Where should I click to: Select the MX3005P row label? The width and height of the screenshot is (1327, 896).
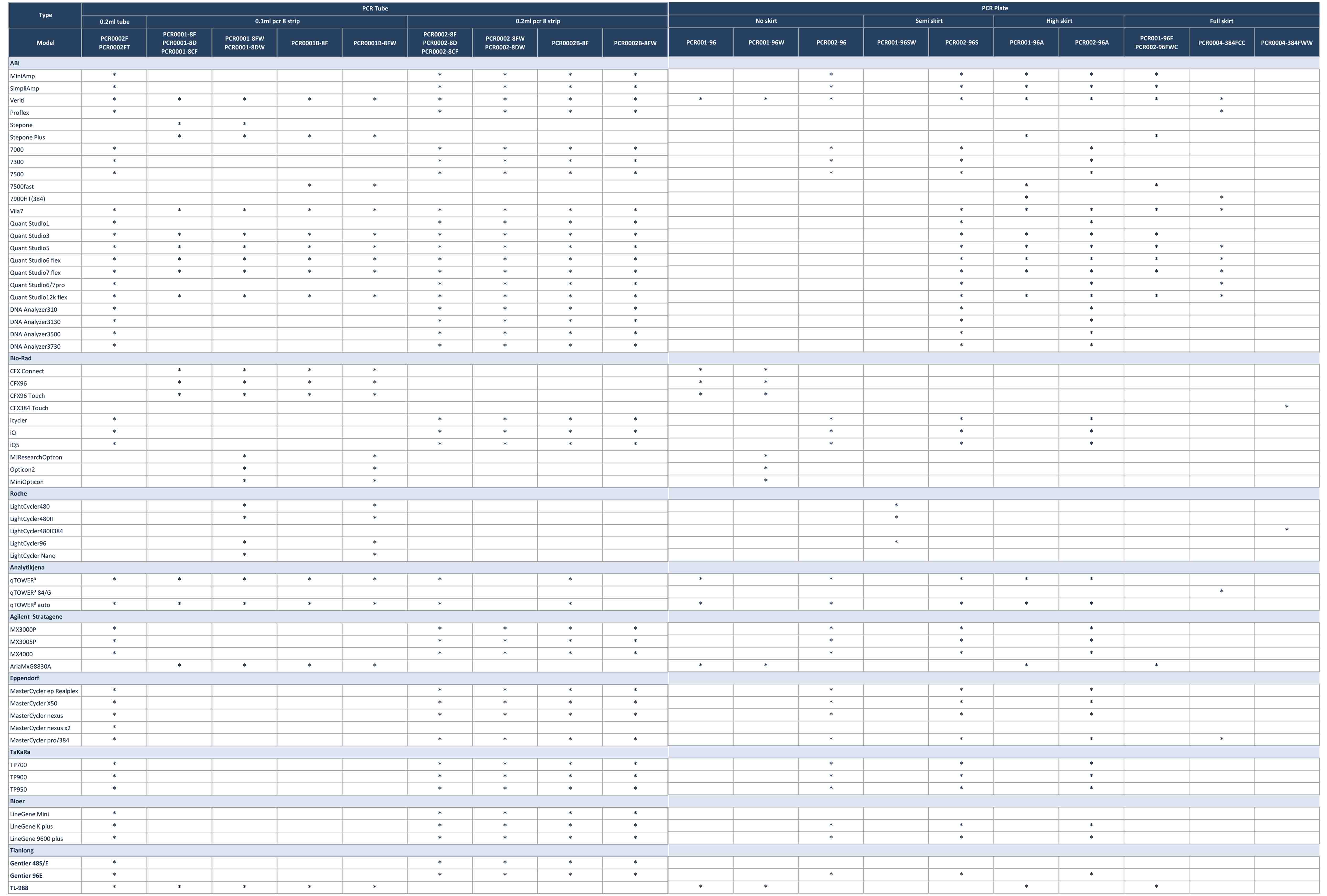(23, 642)
